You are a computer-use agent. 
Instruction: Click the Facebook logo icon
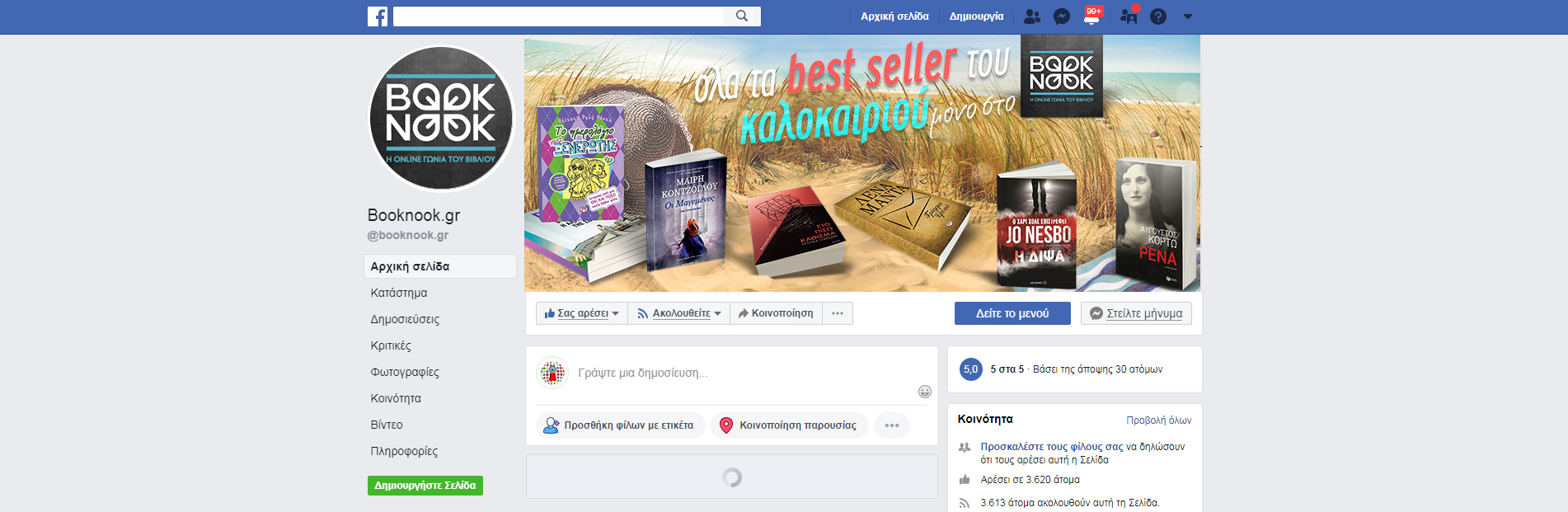click(378, 16)
